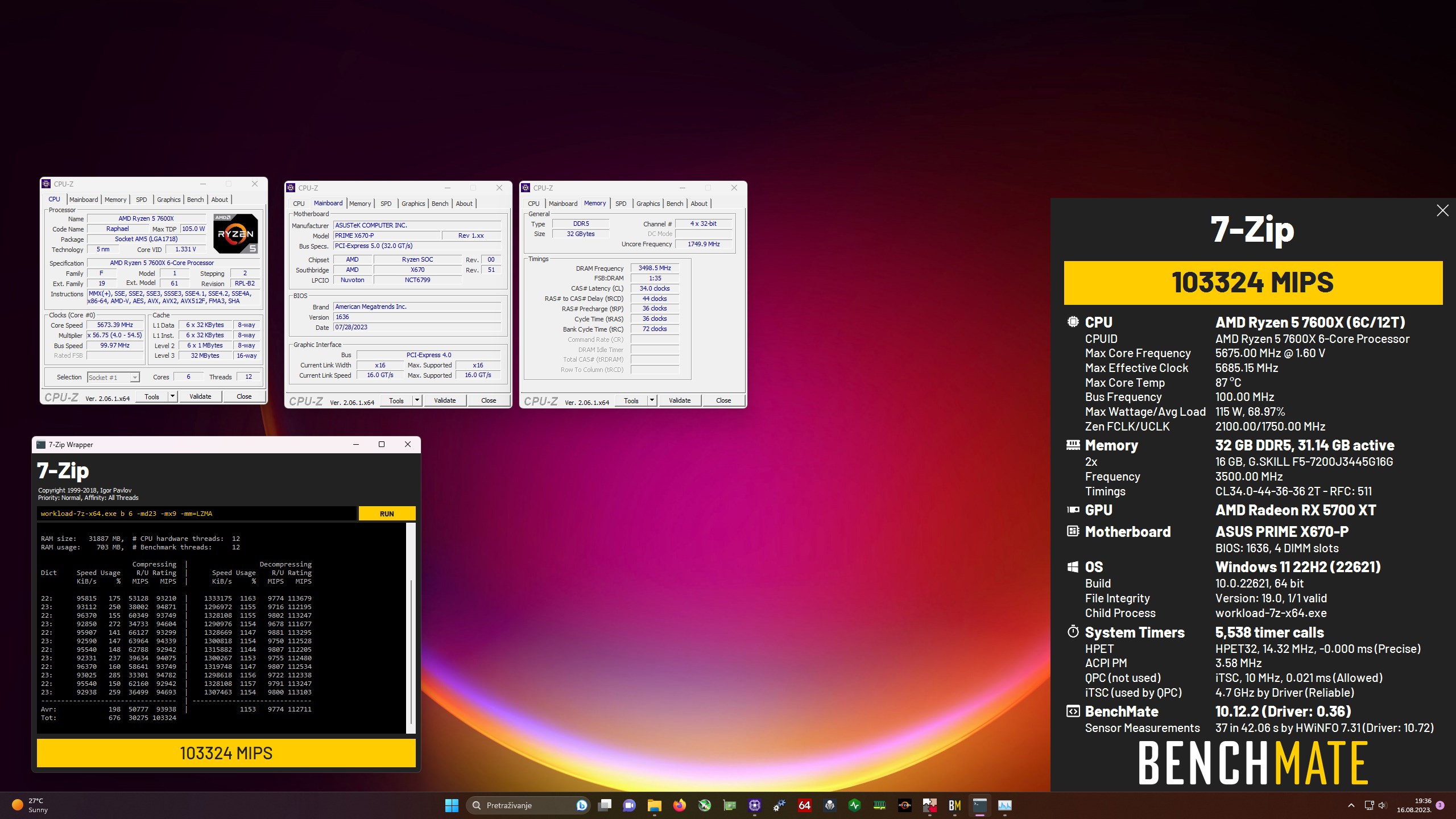This screenshot has width=1456, height=819.
Task: Switch to About tab in Memory CPU-Z window
Action: [699, 204]
